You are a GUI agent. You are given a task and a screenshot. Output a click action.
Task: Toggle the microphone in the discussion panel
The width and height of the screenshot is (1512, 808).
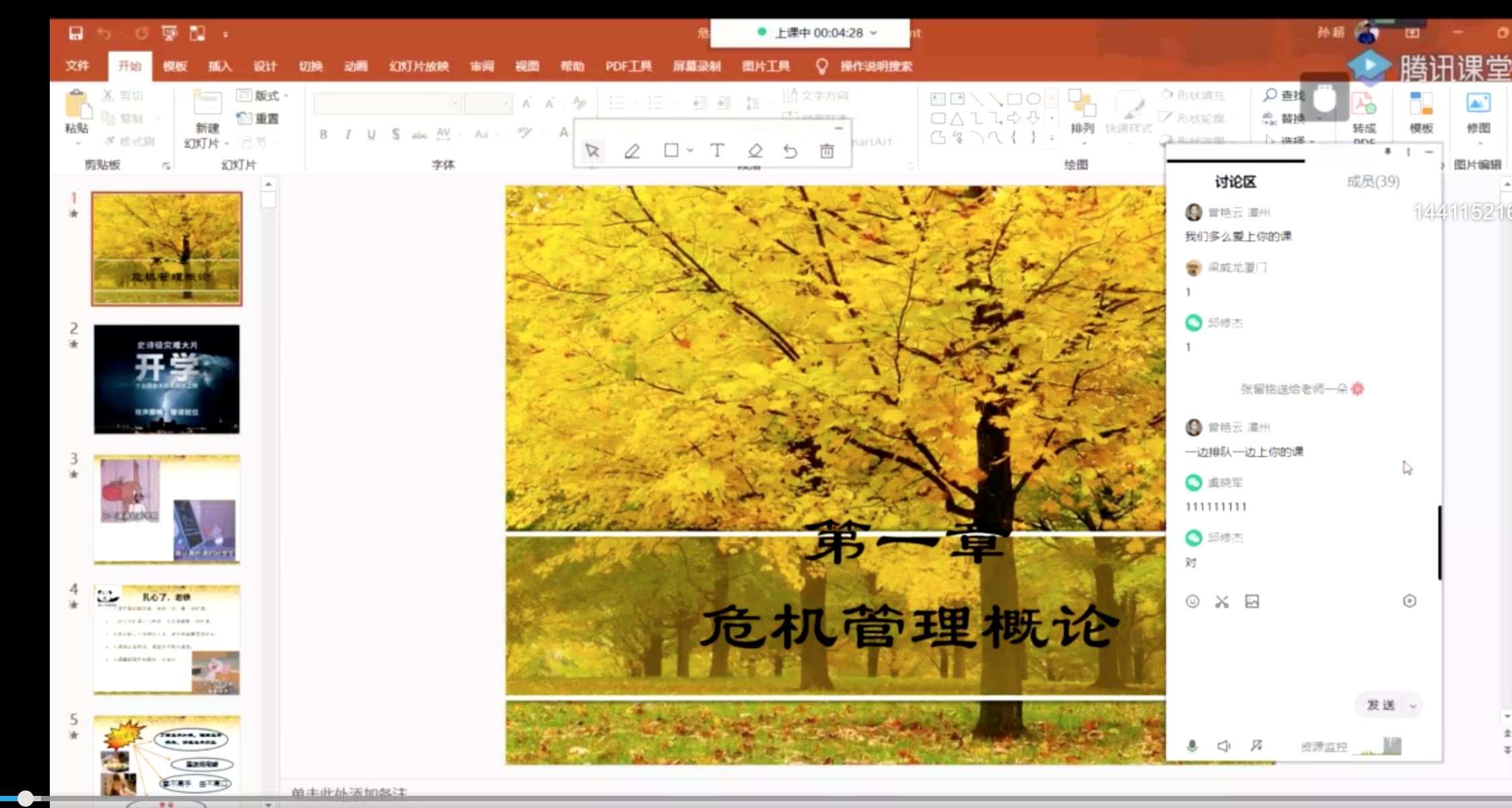click(x=1192, y=745)
